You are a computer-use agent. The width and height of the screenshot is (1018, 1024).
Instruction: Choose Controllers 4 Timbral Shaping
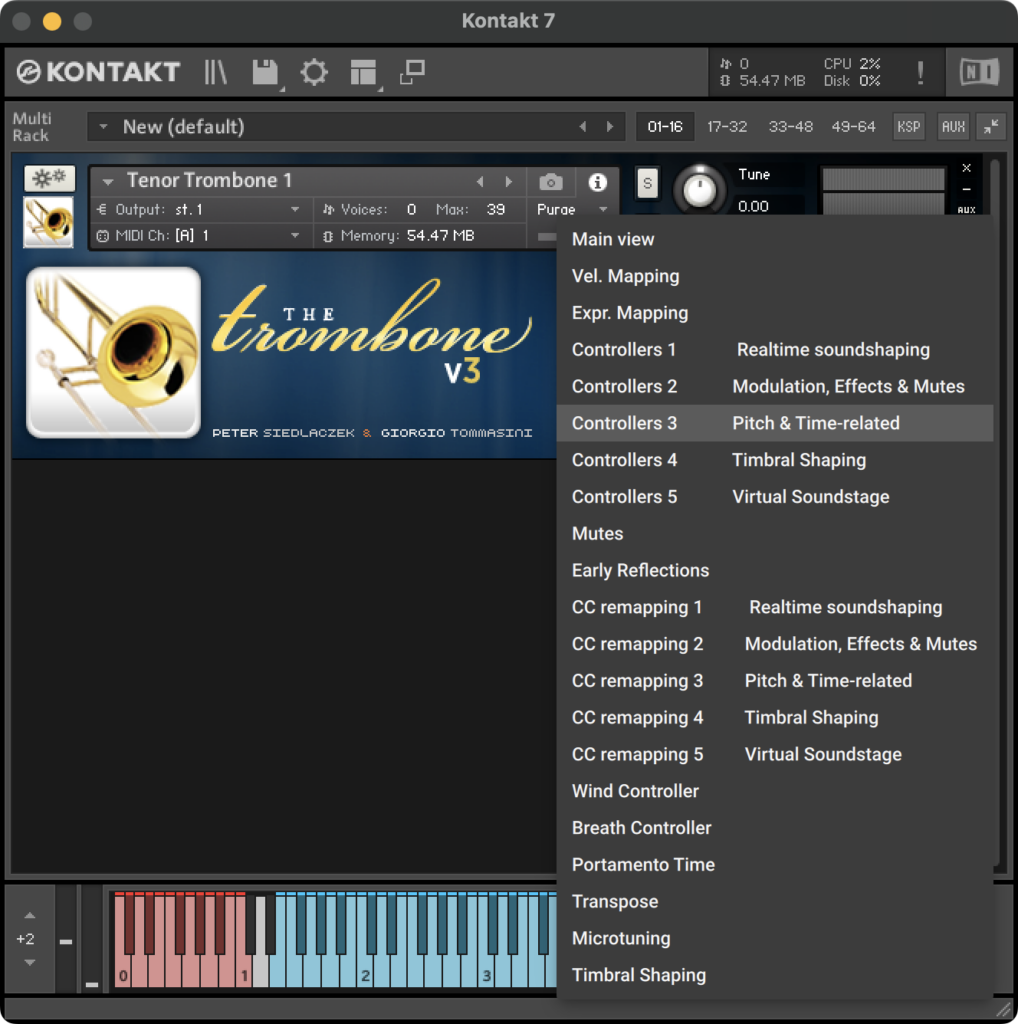click(x=775, y=460)
